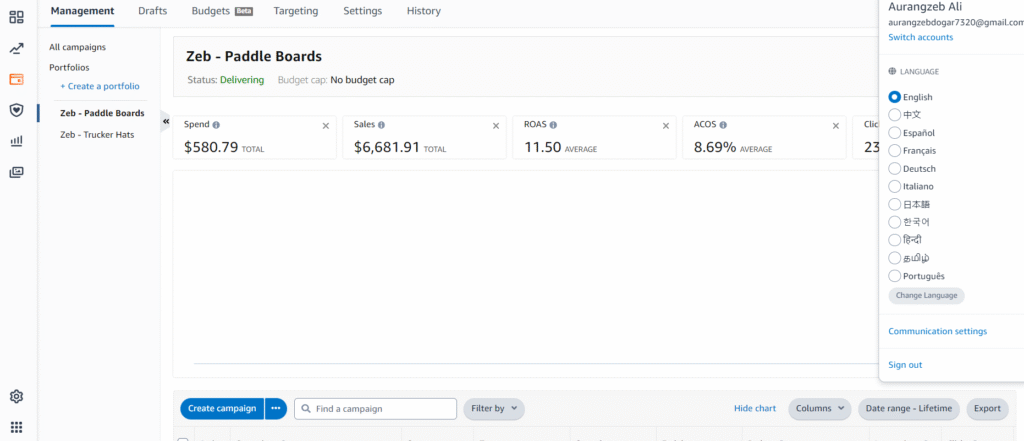The height and width of the screenshot is (441, 1024).
Task: Open the Filter by dropdown
Action: tap(493, 408)
